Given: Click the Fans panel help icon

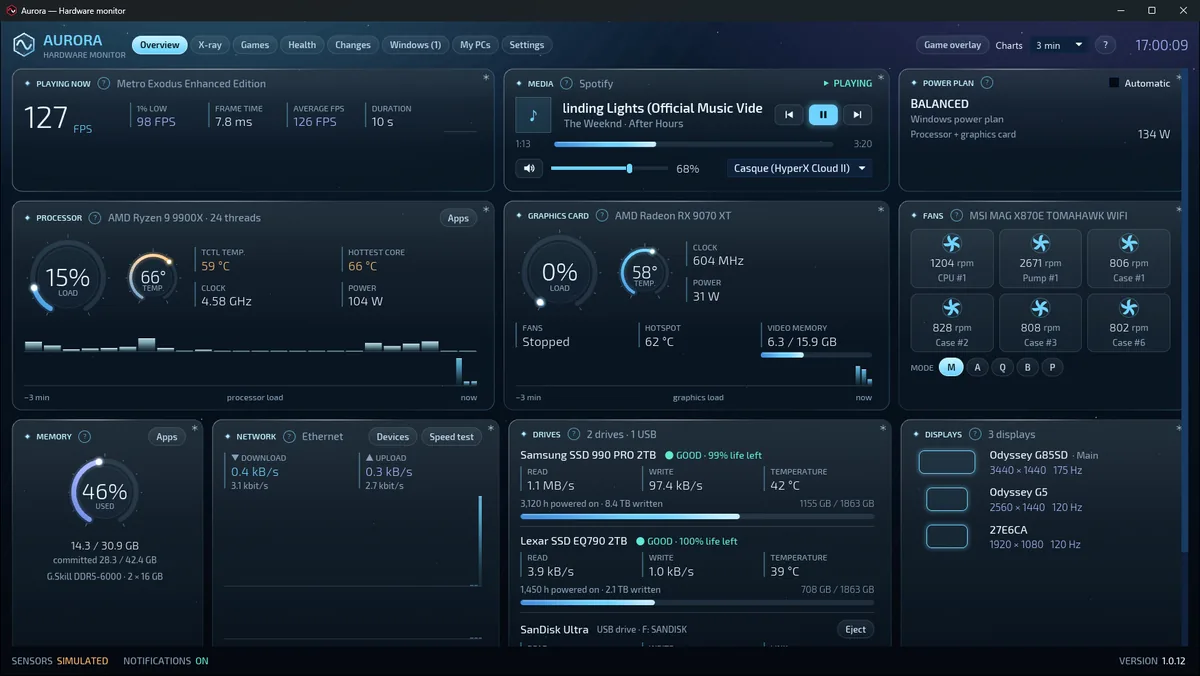Looking at the screenshot, I should 957,216.
